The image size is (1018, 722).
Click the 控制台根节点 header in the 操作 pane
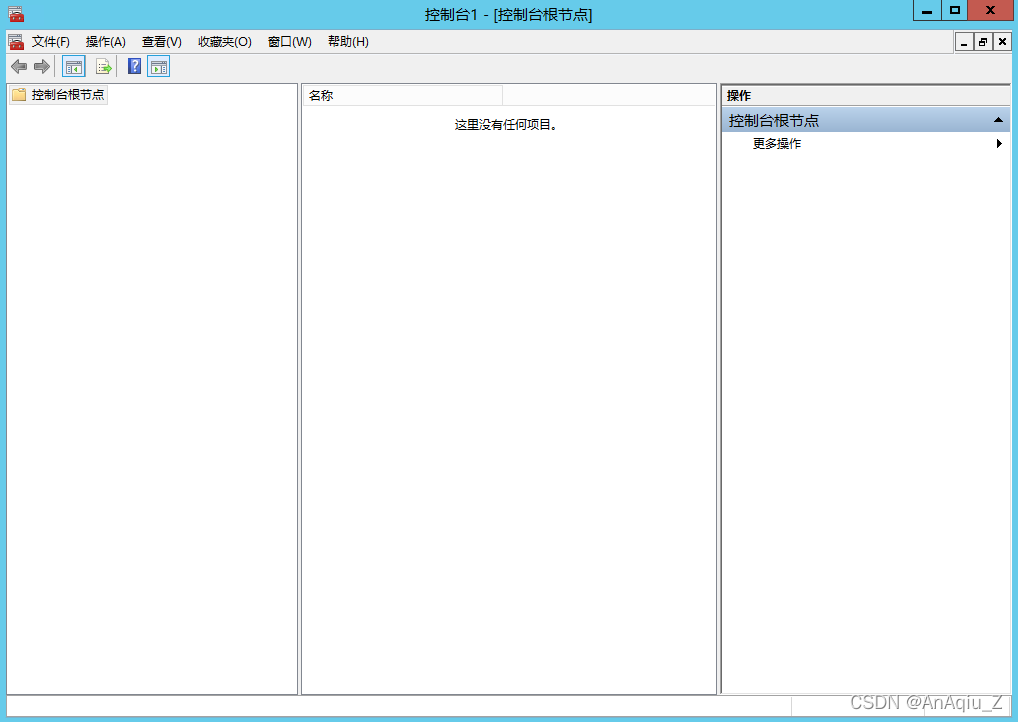coord(790,119)
